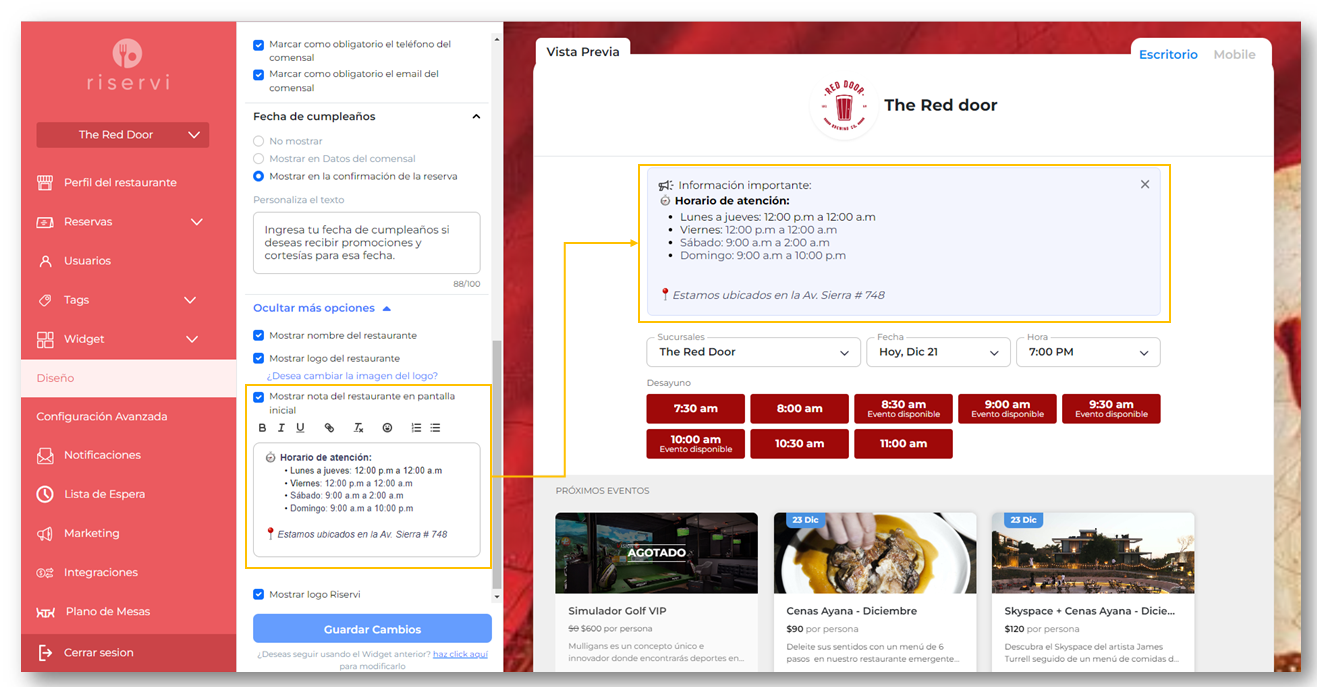Select the No mostrar radio option
This screenshot has height=687, width=1317.
[259, 141]
